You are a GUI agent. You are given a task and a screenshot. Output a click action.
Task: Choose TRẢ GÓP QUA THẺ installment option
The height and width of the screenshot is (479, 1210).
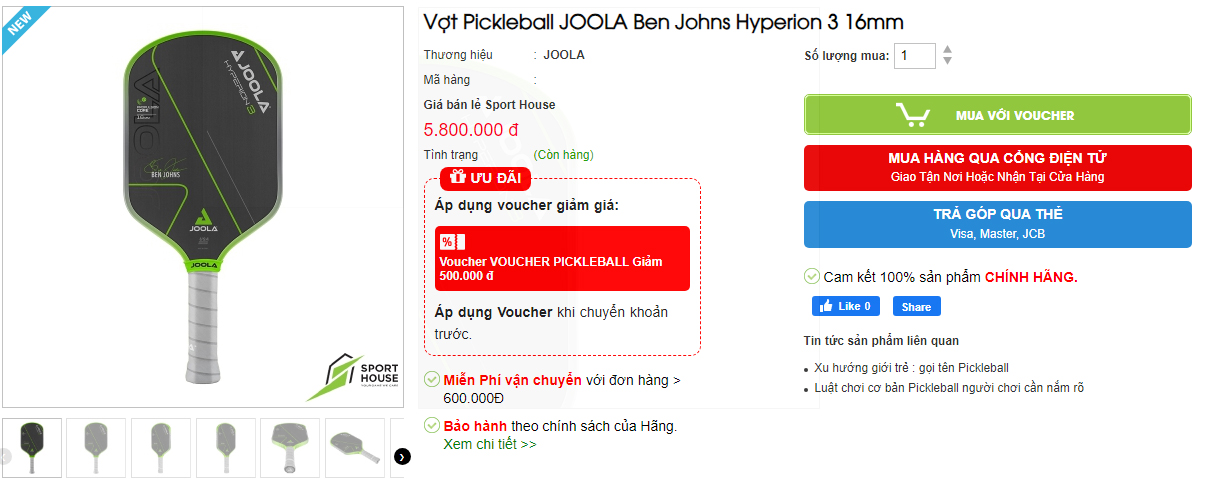pyautogui.click(x=998, y=224)
